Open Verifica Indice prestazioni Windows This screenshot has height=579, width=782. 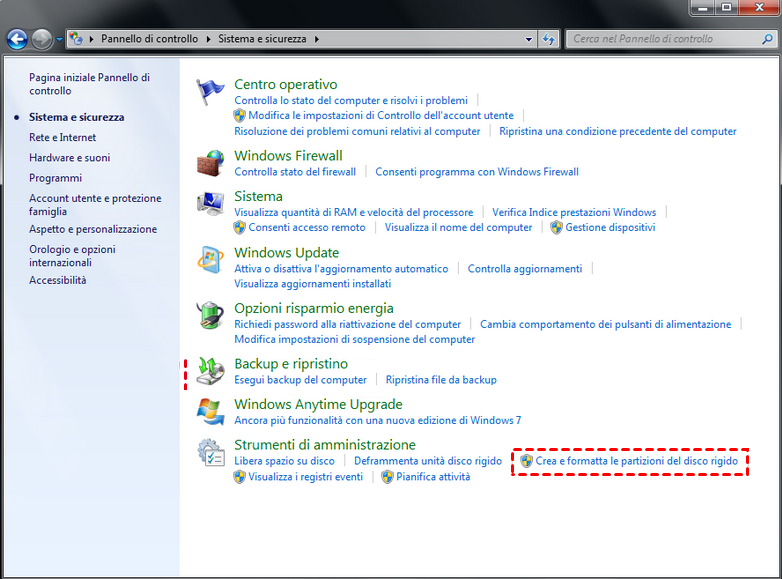(x=574, y=212)
